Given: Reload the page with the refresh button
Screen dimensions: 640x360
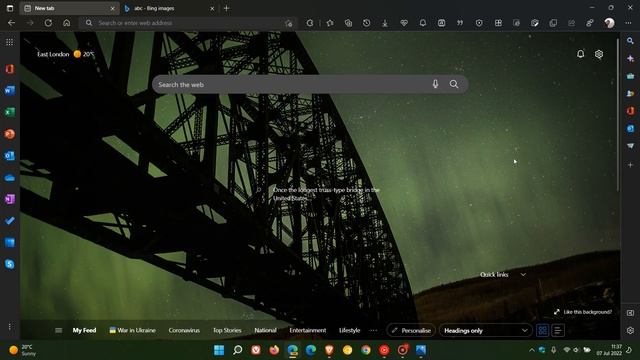Looking at the screenshot, I should 48,23.
